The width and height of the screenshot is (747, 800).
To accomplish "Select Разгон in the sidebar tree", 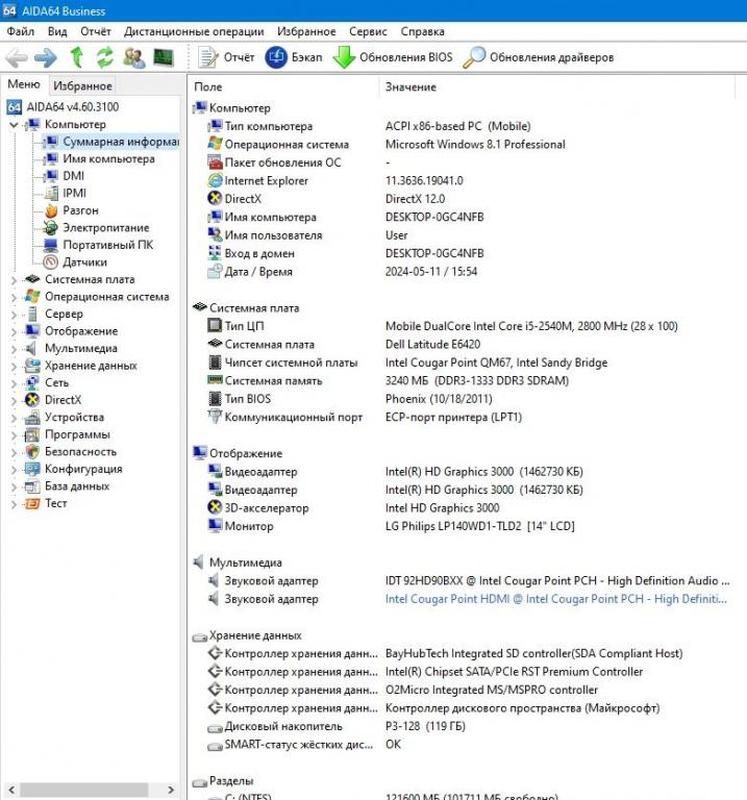I will (x=80, y=211).
